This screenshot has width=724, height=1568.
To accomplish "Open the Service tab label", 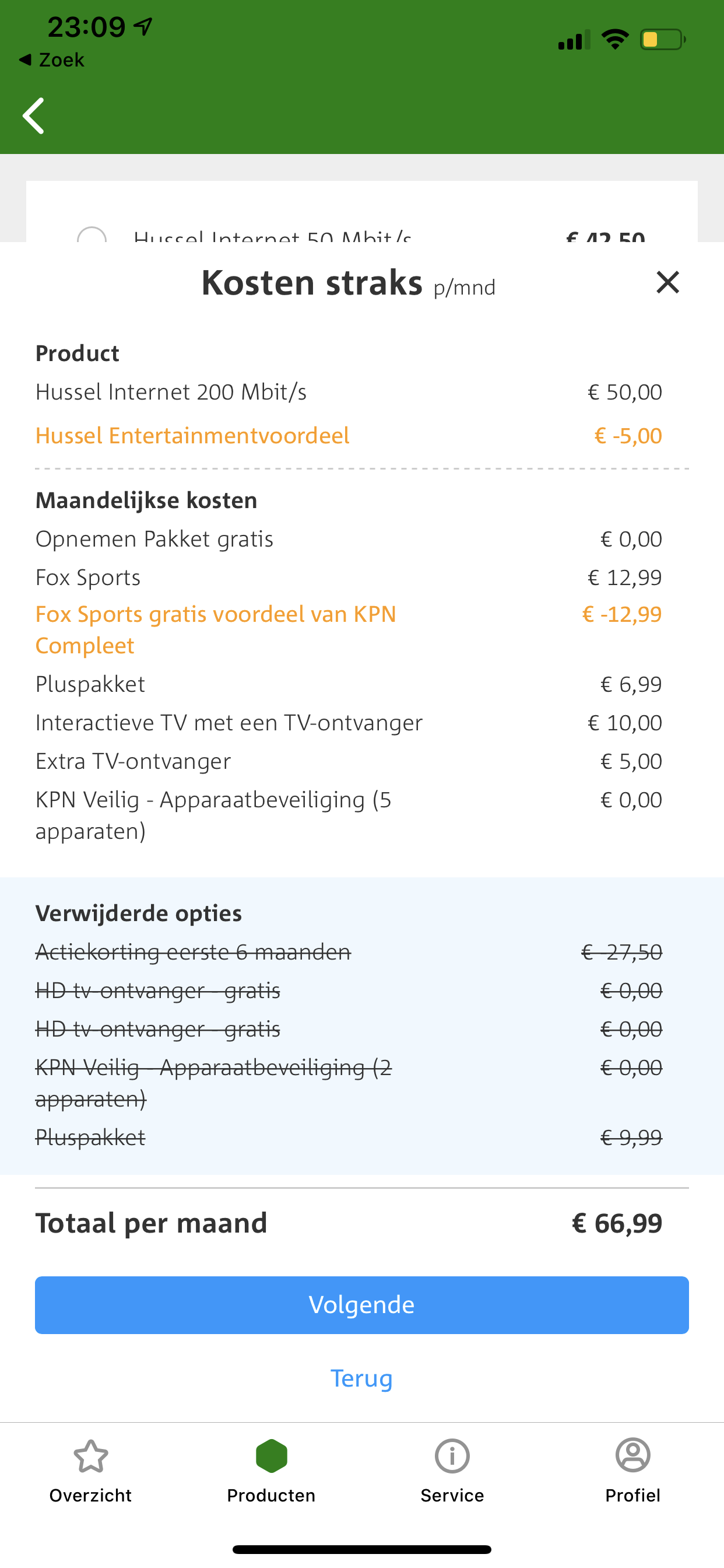I will click(x=452, y=1495).
